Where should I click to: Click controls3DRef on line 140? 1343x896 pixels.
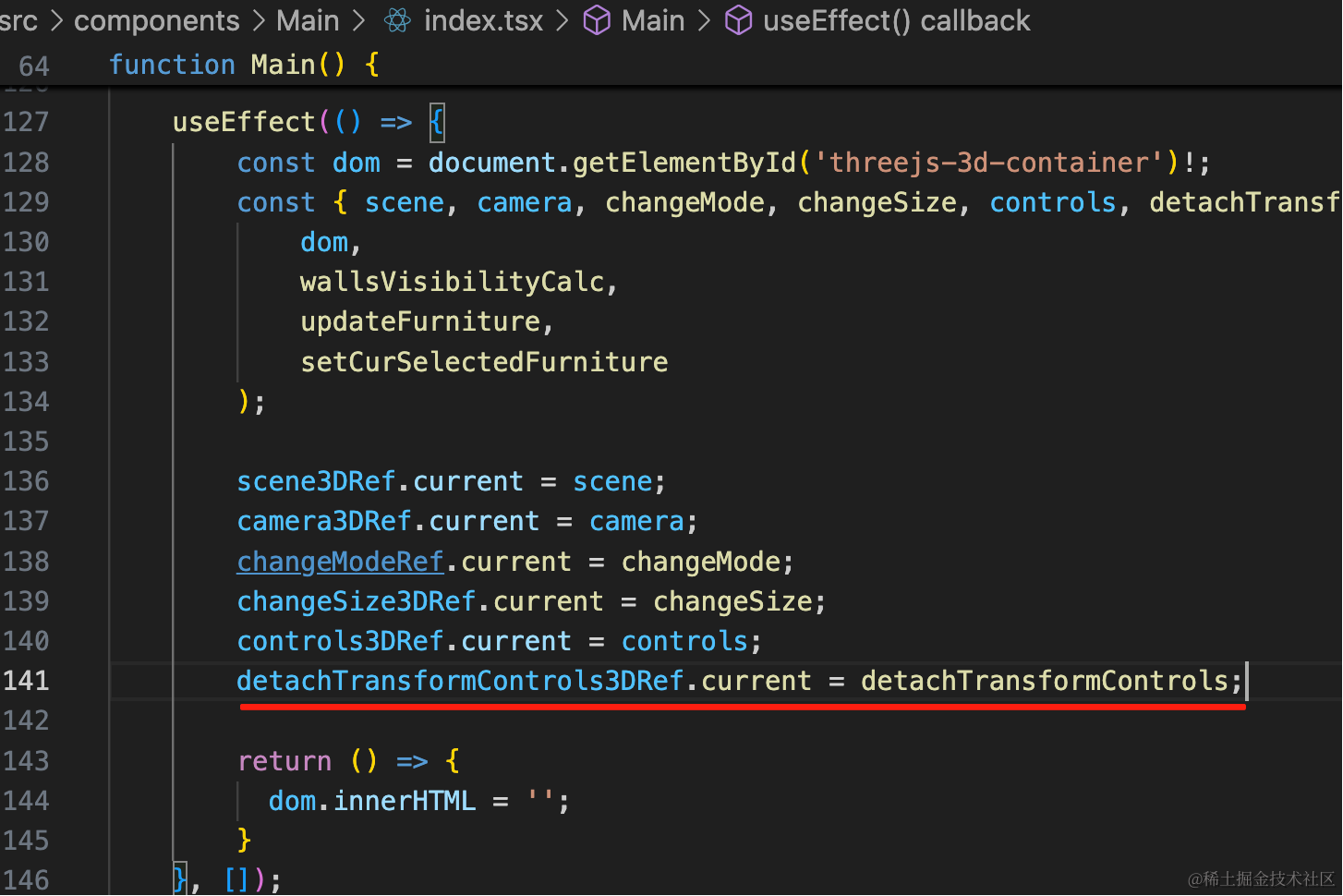341,641
